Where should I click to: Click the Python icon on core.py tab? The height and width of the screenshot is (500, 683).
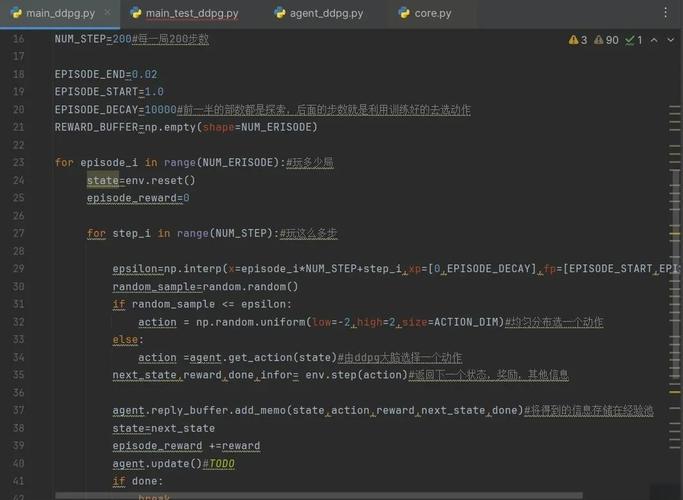[x=404, y=14]
